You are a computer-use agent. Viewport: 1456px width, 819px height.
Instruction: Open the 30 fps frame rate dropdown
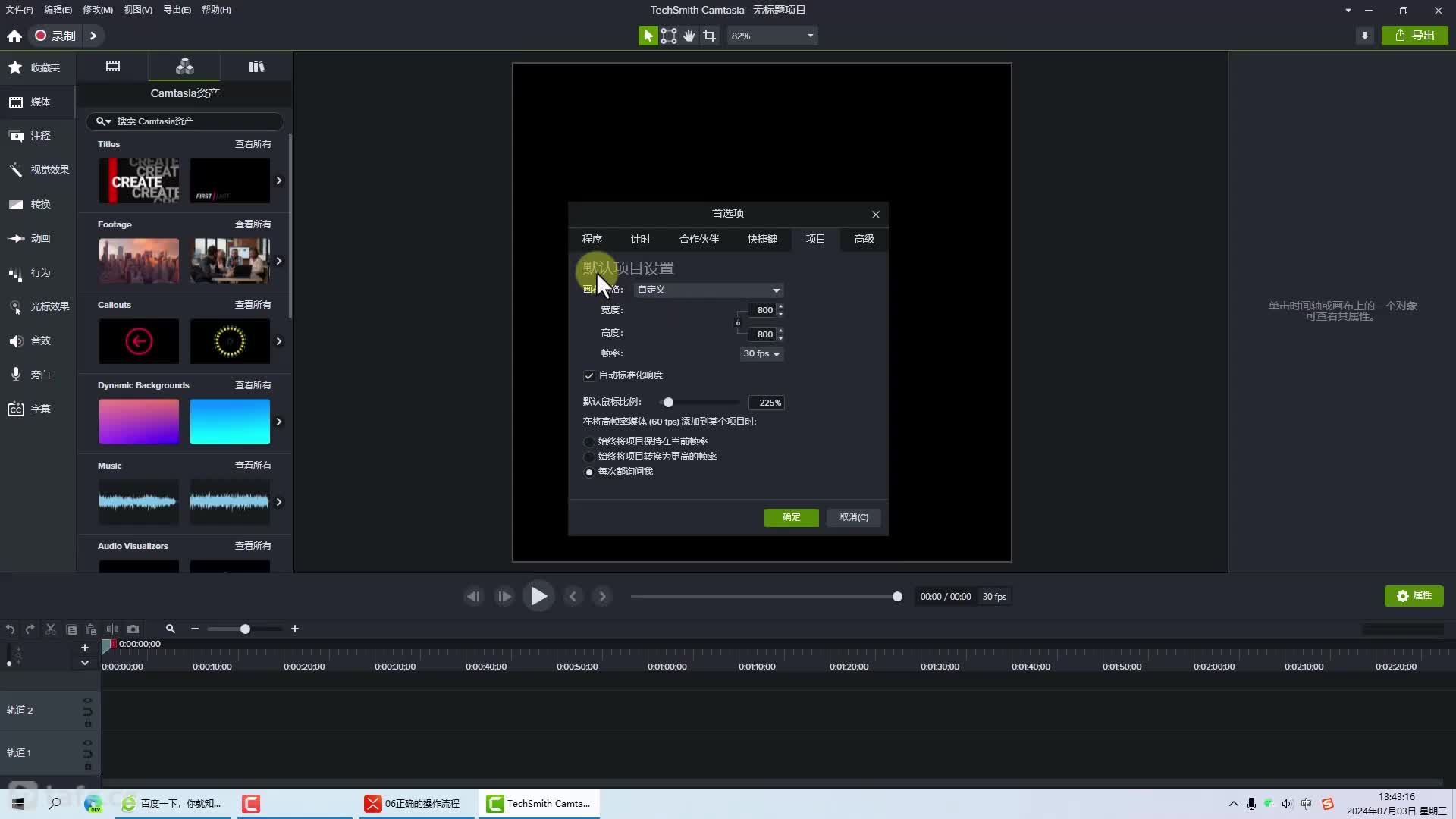pyautogui.click(x=761, y=353)
